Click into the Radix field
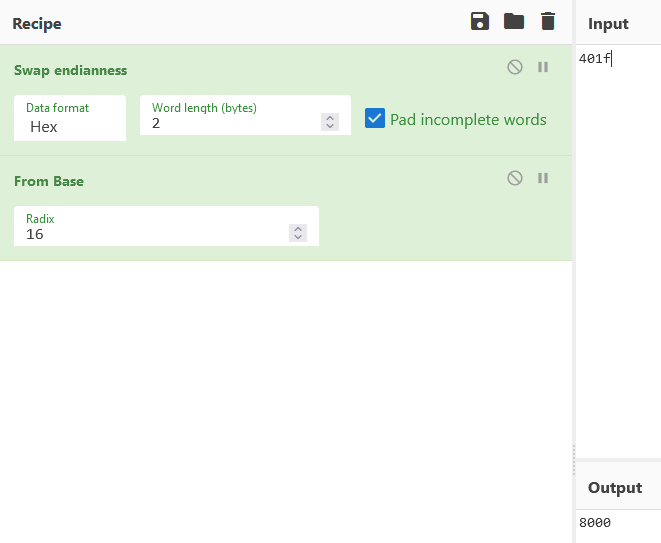The height and width of the screenshot is (543, 661). (x=150, y=234)
